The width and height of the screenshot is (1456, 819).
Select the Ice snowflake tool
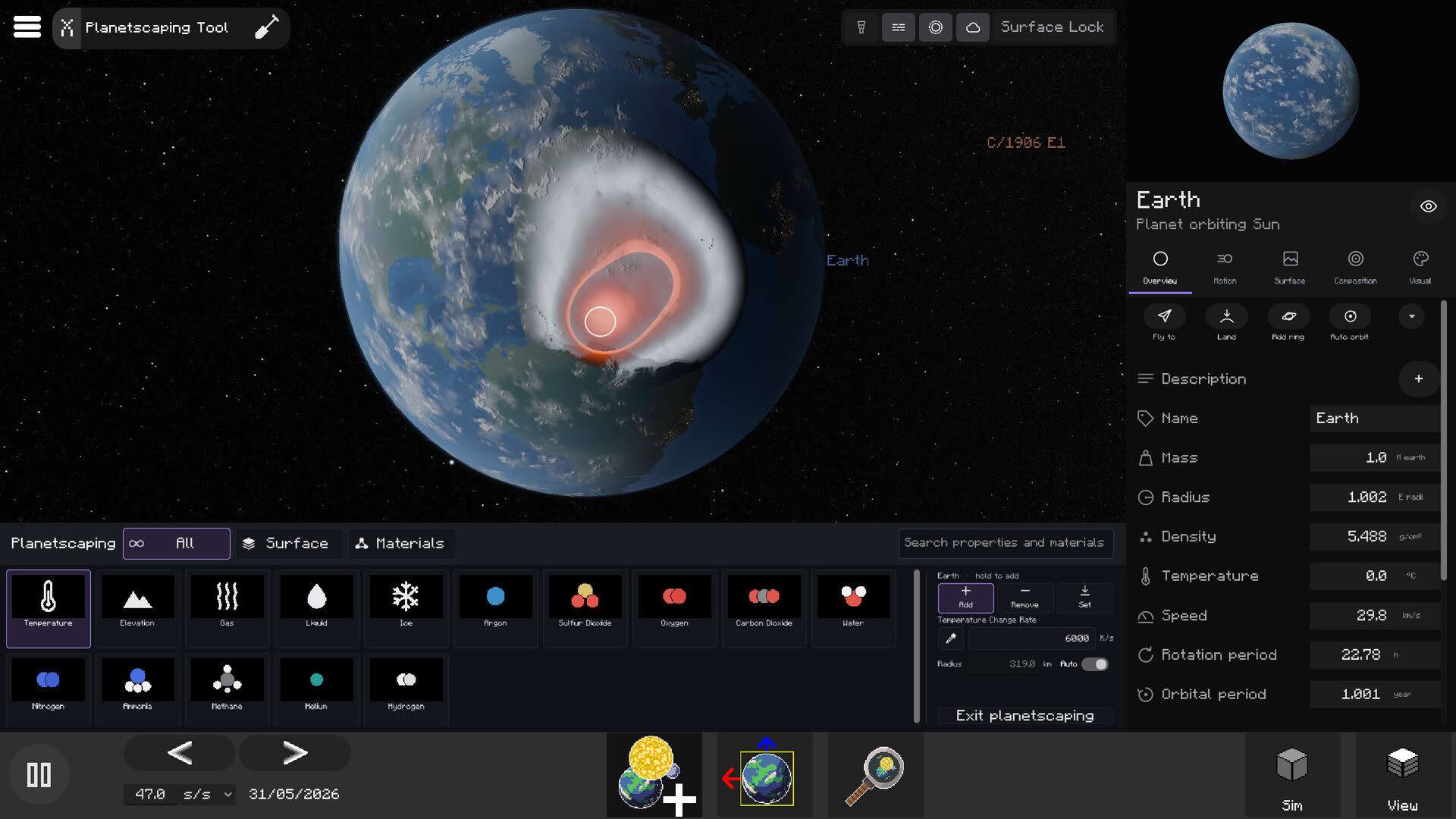[x=406, y=608]
